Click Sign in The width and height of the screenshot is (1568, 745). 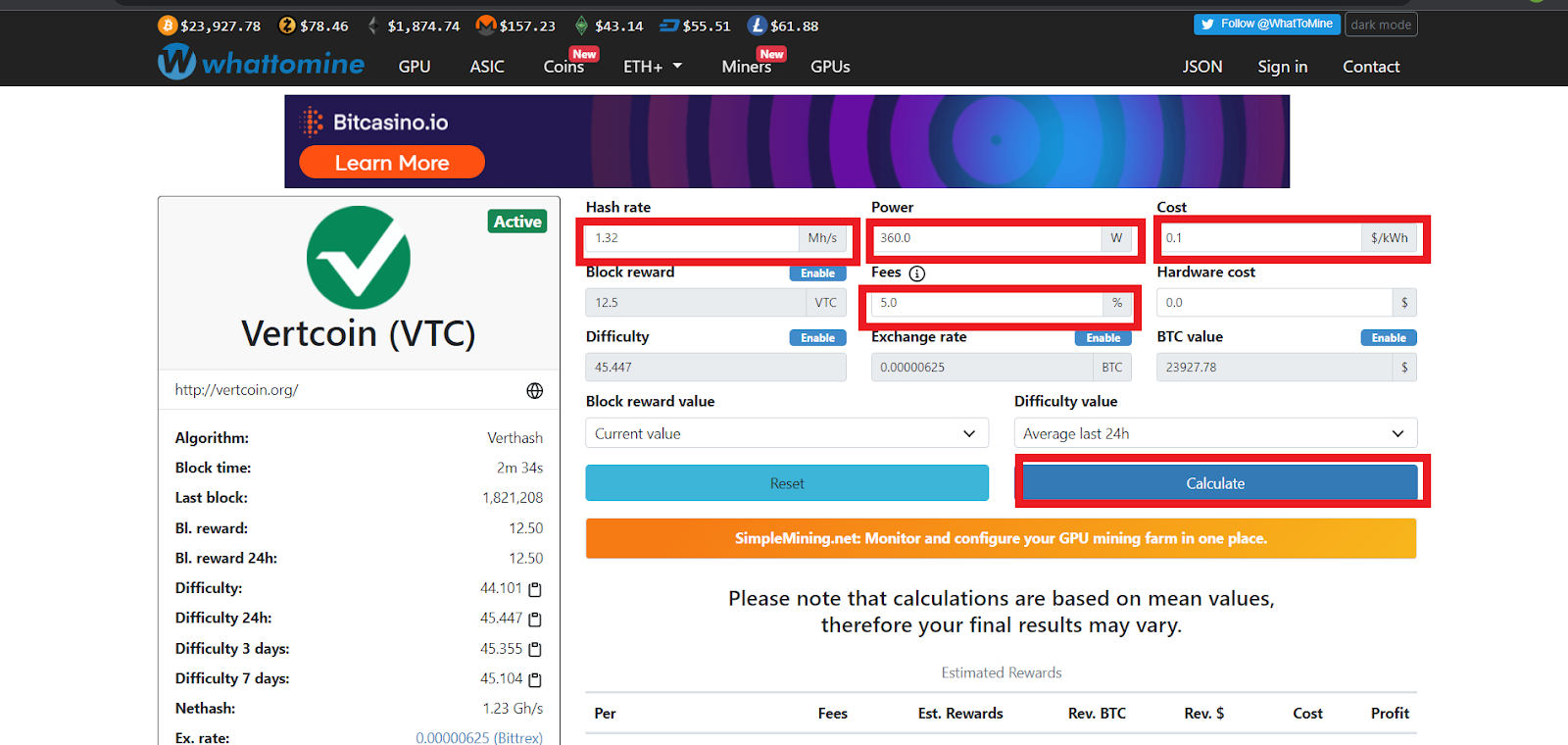(x=1283, y=67)
